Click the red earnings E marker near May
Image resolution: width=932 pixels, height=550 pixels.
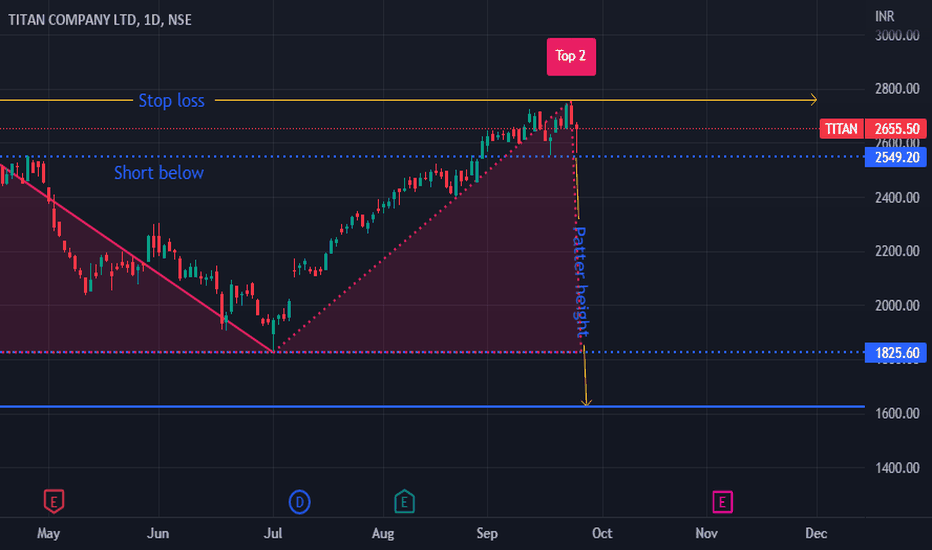pos(53,501)
